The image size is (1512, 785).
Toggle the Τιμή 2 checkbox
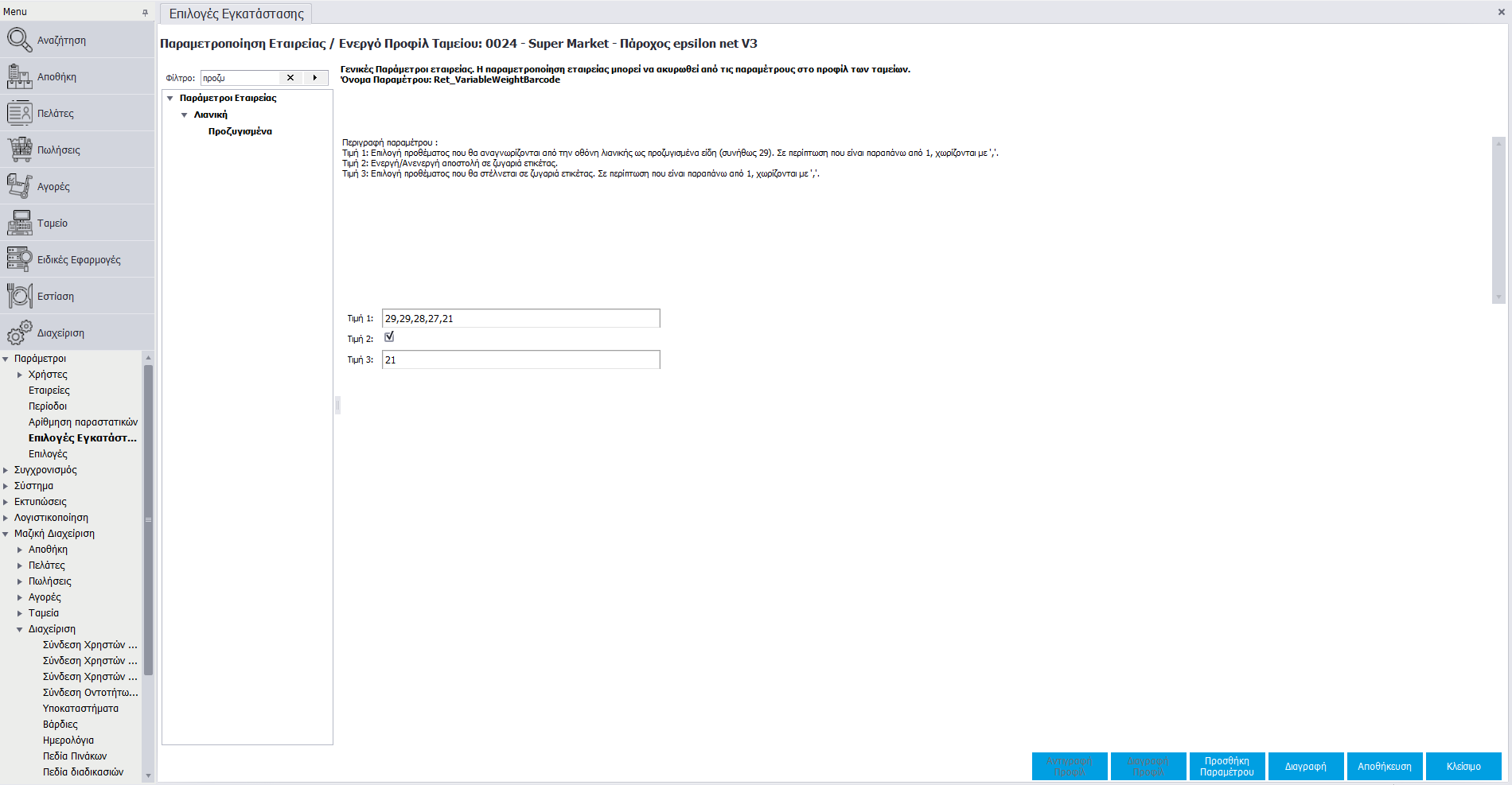click(x=389, y=337)
